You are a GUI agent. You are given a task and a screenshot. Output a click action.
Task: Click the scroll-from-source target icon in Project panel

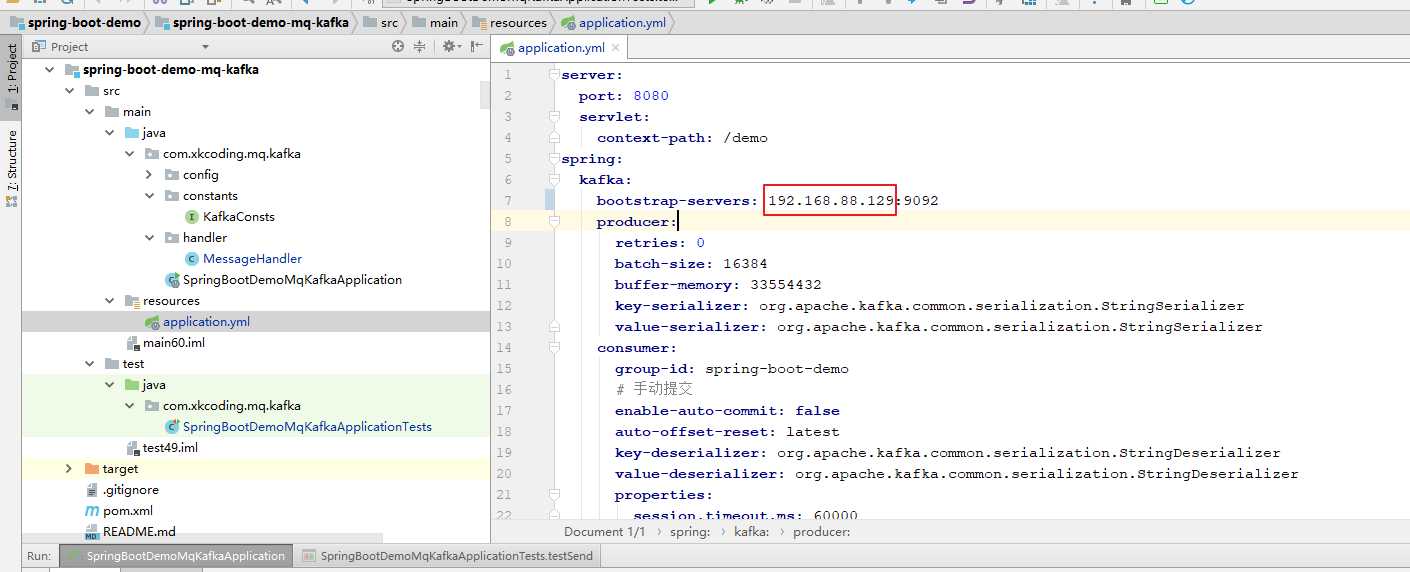[x=398, y=46]
